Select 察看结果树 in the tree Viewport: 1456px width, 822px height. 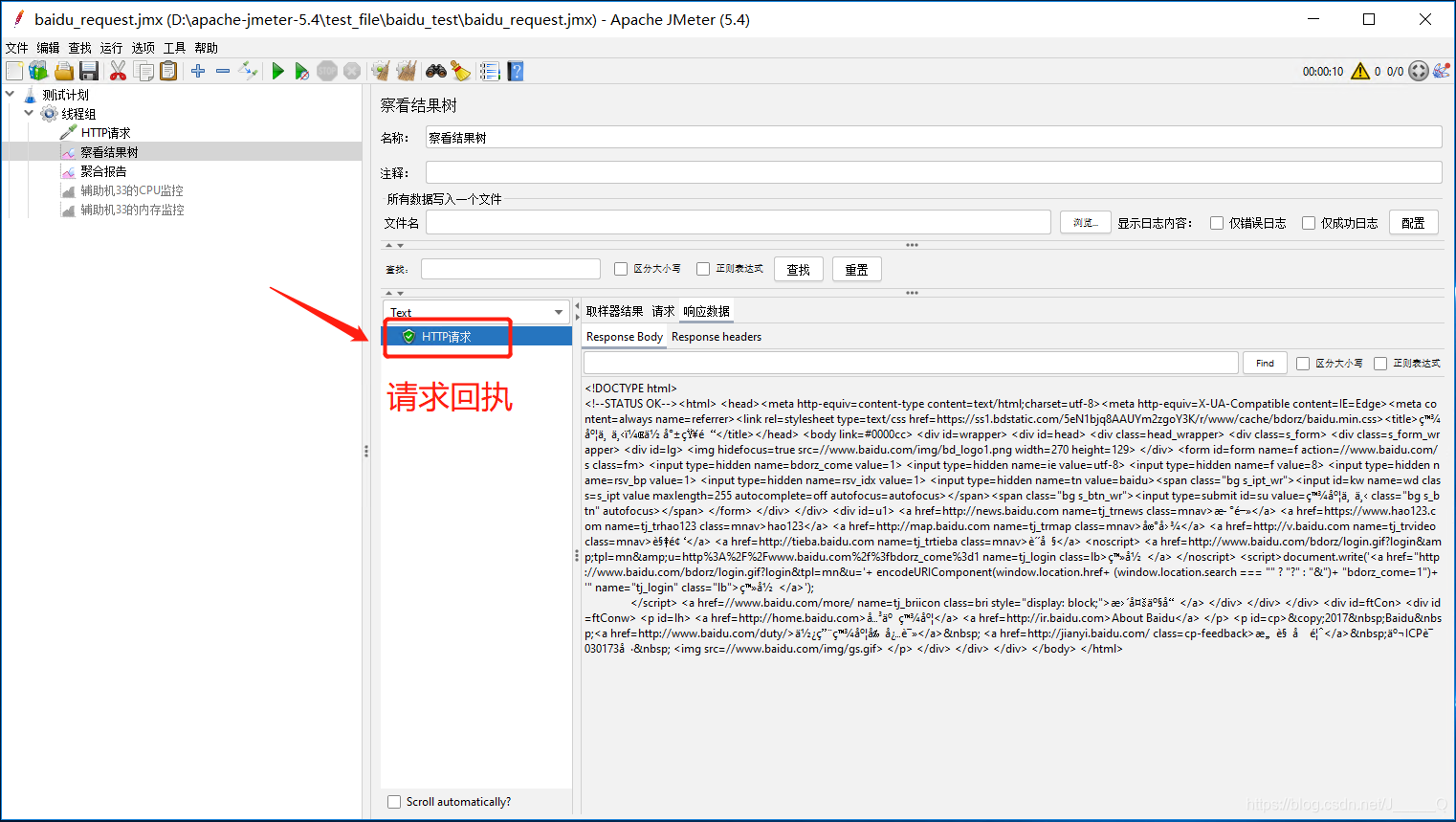(x=109, y=152)
